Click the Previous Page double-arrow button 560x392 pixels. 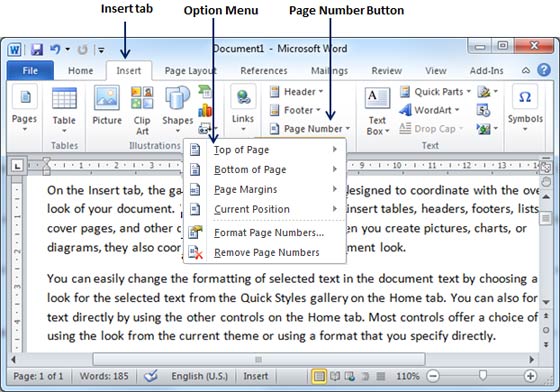tap(546, 316)
